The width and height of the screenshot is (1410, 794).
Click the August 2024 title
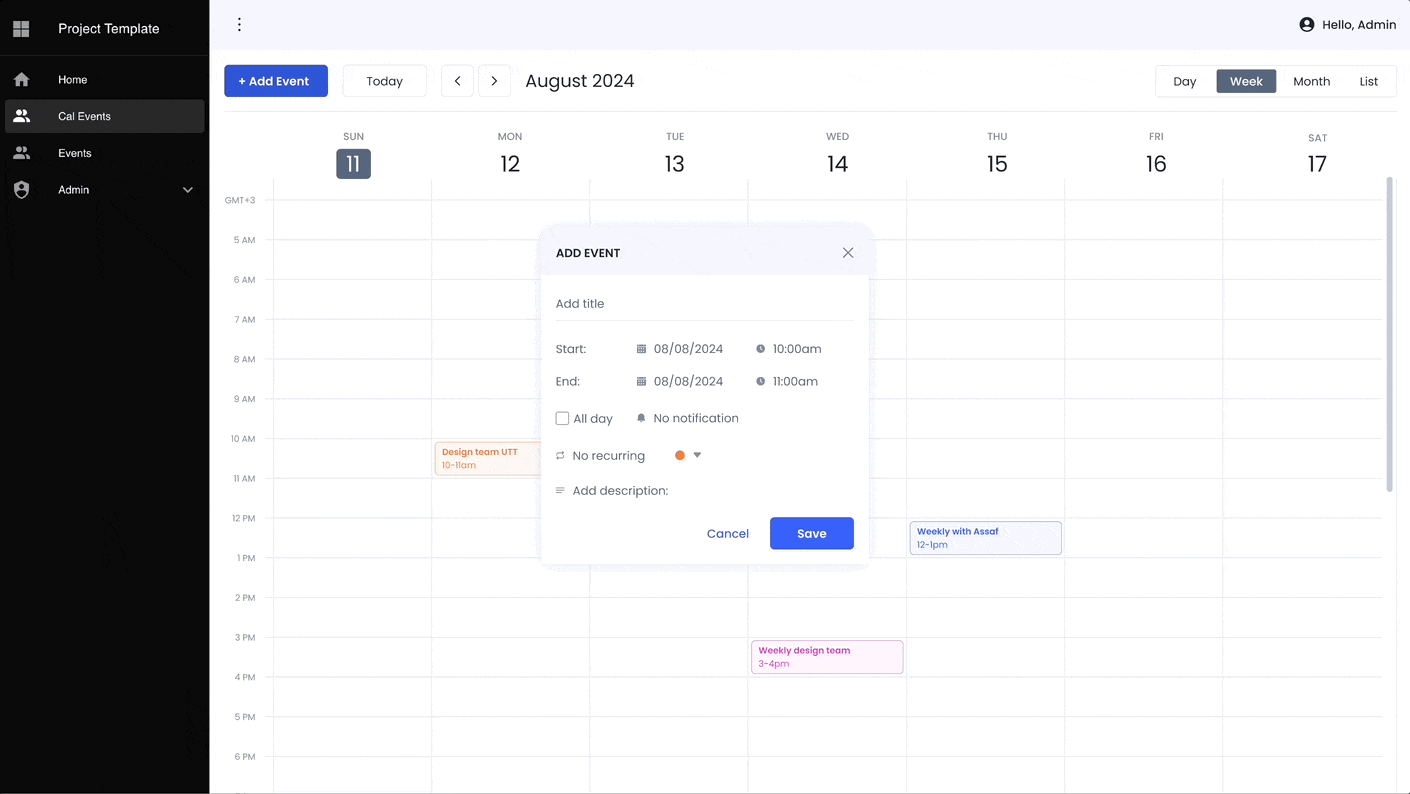580,81
